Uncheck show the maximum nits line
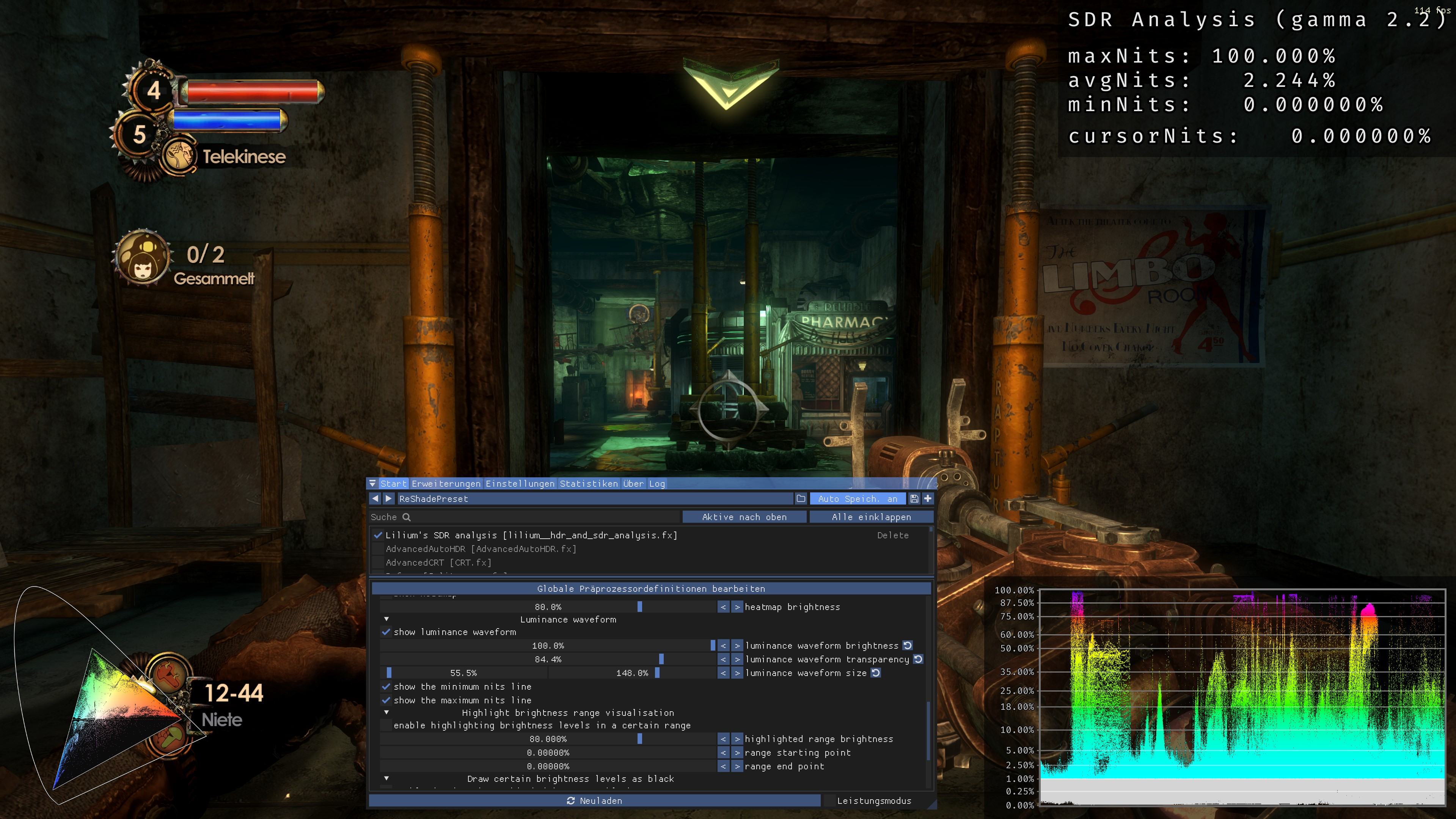This screenshot has height=819, width=1456. pyautogui.click(x=386, y=700)
